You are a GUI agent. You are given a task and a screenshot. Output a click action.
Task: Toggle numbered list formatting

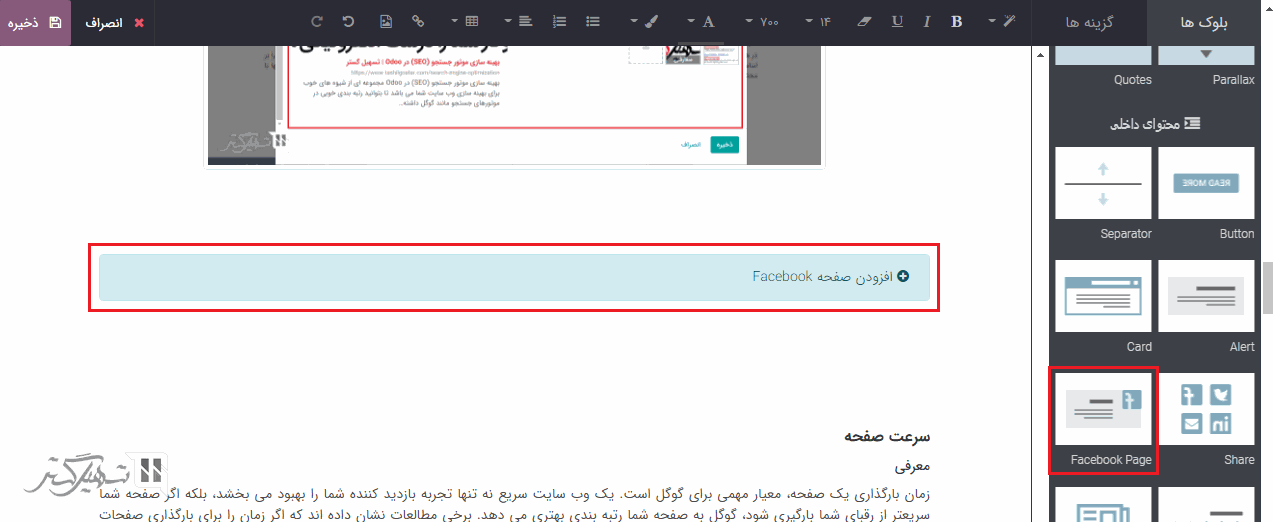[560, 21]
